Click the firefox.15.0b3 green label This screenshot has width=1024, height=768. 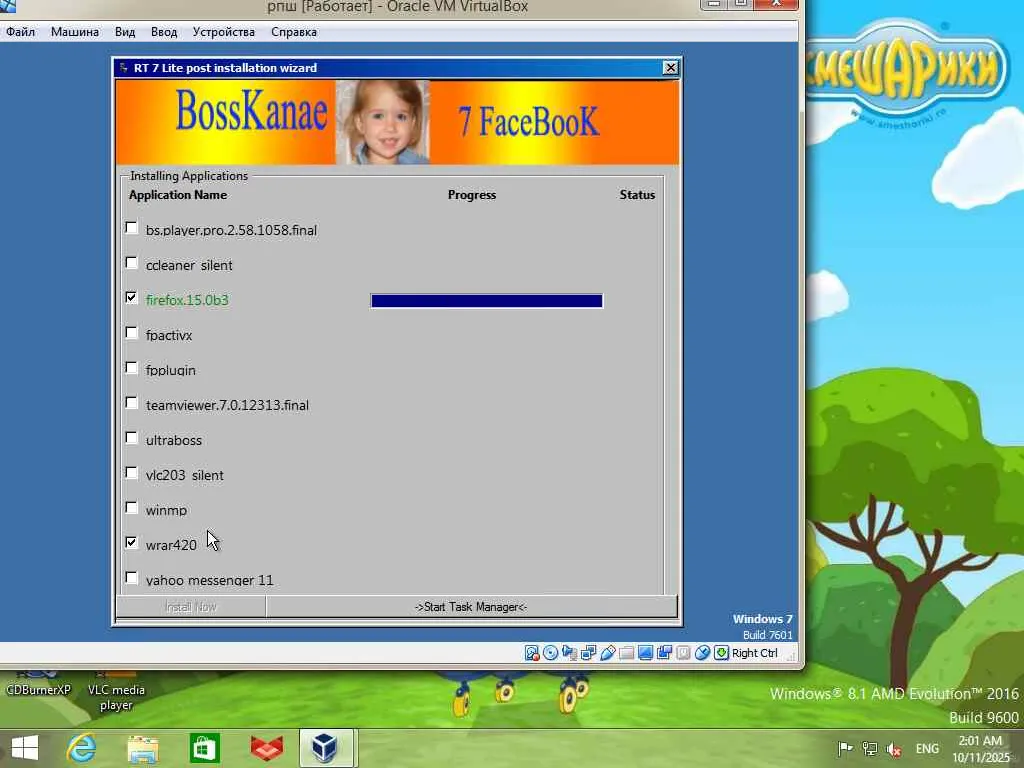pos(187,300)
